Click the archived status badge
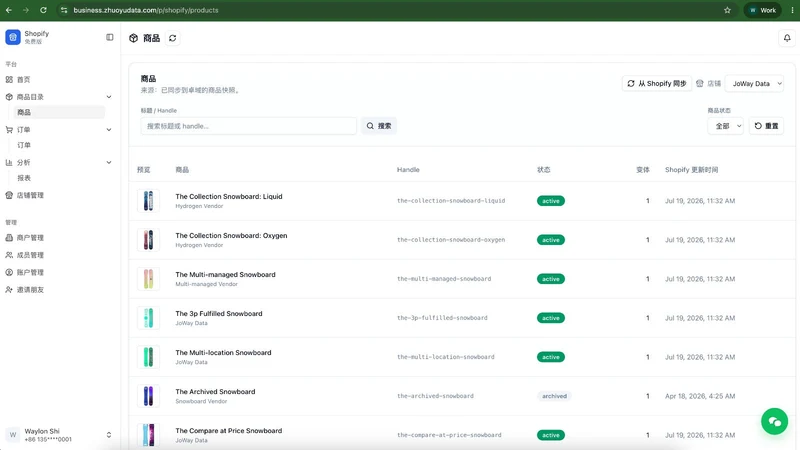Screen dimensions: 800x450 [554, 396]
